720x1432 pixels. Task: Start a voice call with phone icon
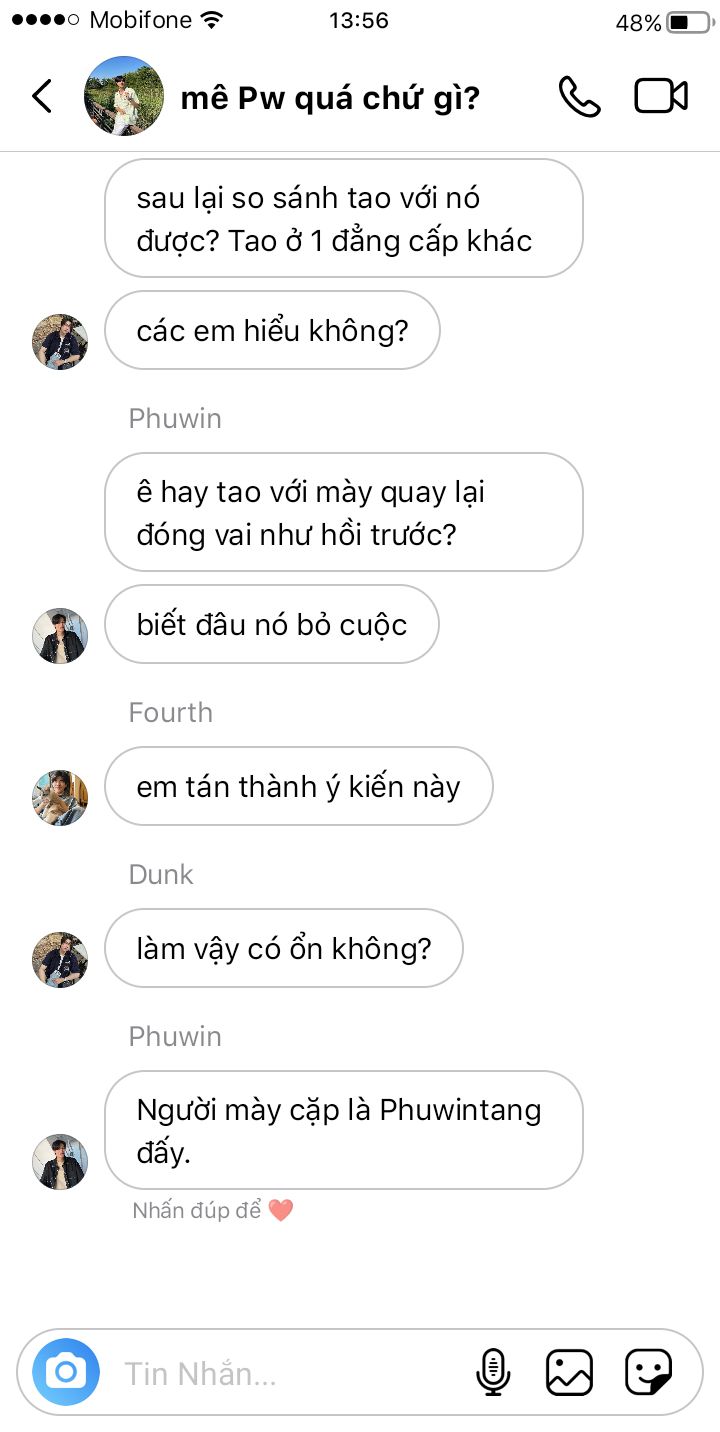point(579,96)
